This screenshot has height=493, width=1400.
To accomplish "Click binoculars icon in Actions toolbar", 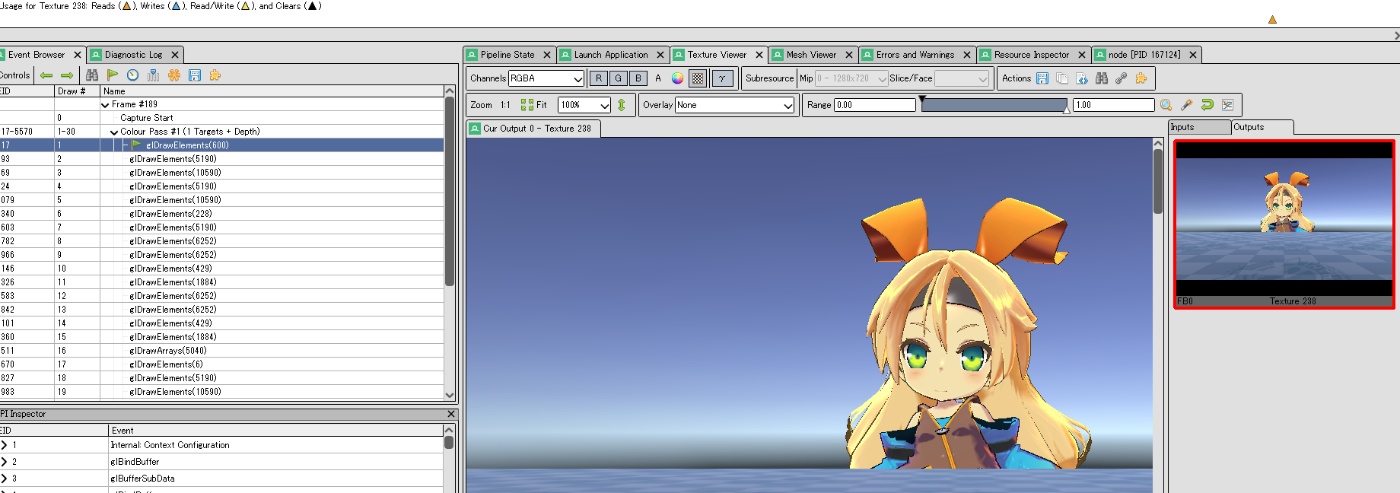I will 1101,78.
